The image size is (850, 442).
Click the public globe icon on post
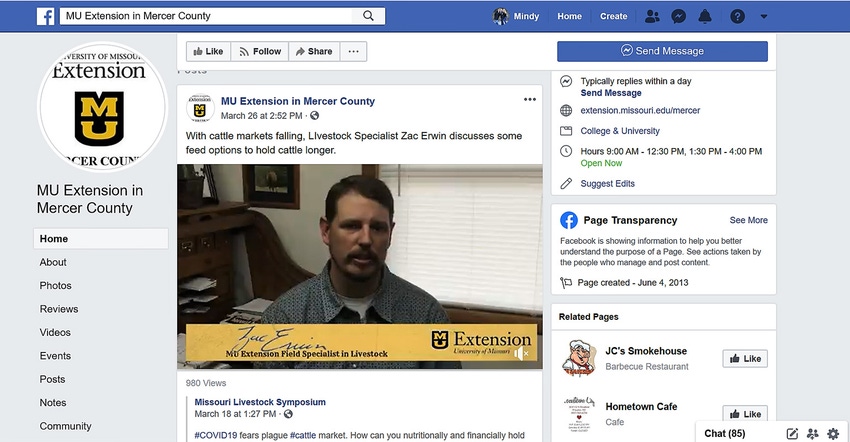pyautogui.click(x=314, y=116)
